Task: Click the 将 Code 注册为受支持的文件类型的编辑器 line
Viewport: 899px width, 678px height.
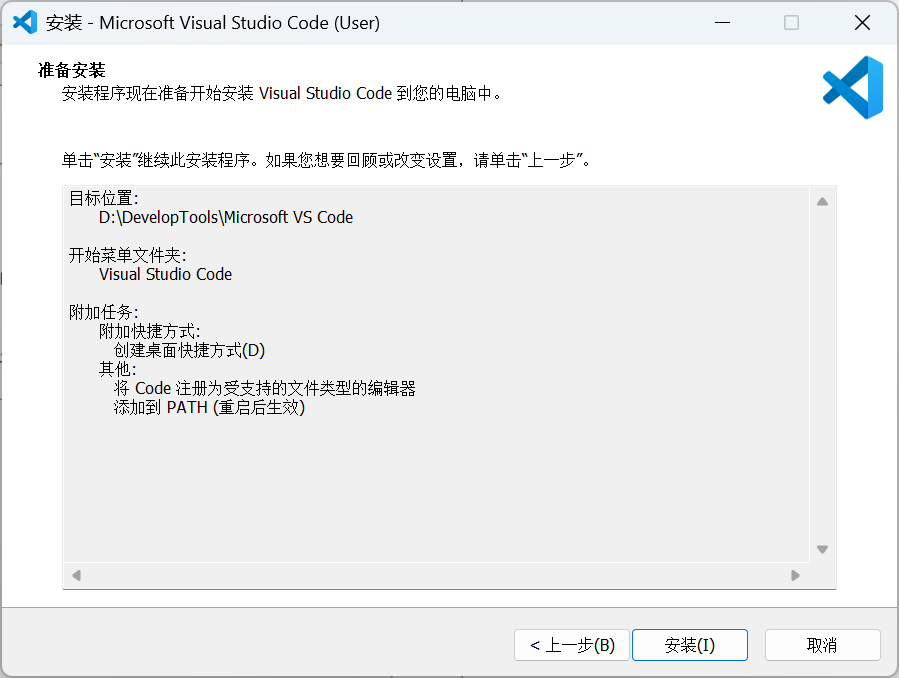Action: pyautogui.click(x=264, y=388)
